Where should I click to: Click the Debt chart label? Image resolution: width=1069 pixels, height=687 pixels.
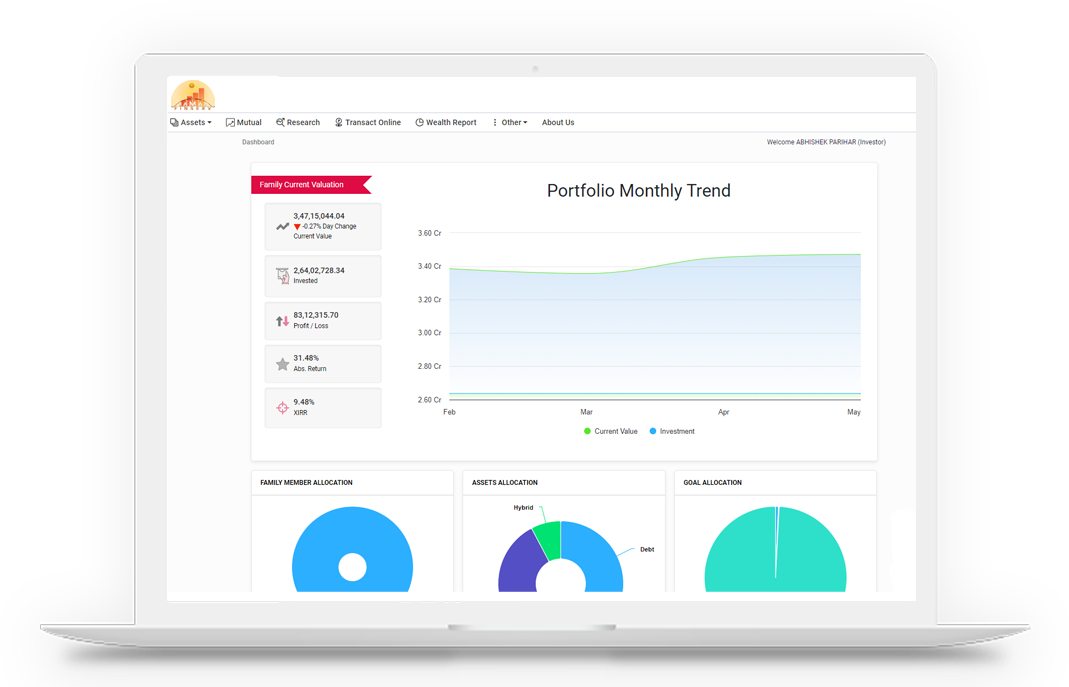click(x=647, y=549)
